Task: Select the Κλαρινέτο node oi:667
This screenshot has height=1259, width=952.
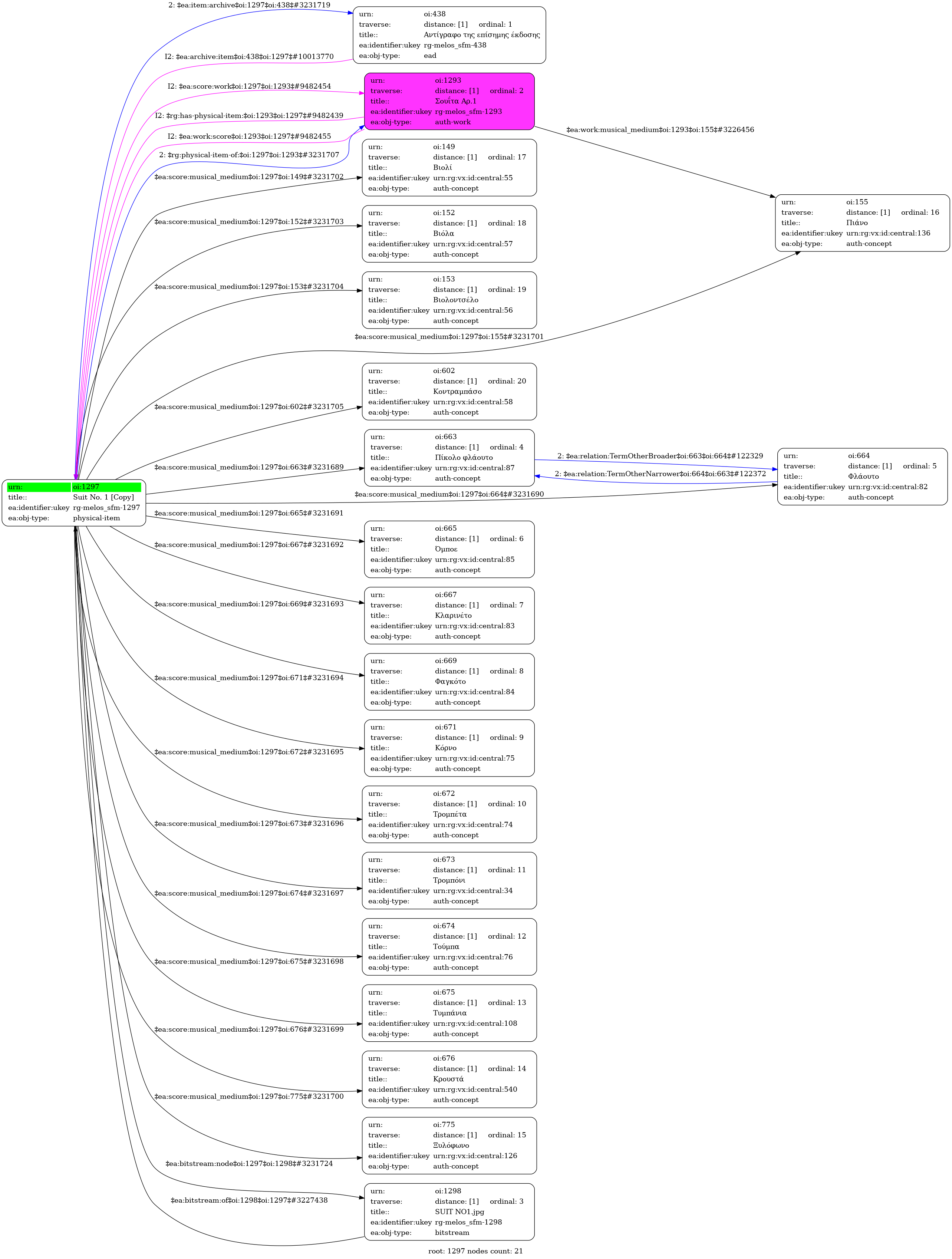Action: pos(449,615)
